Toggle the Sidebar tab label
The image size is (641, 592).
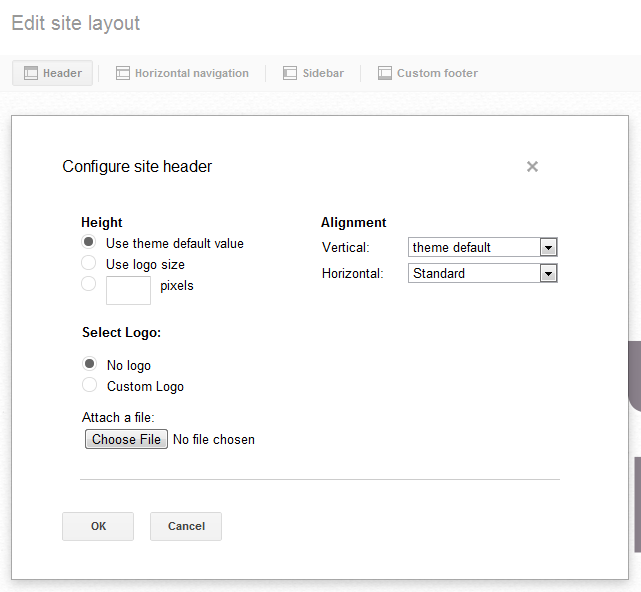[x=323, y=73]
